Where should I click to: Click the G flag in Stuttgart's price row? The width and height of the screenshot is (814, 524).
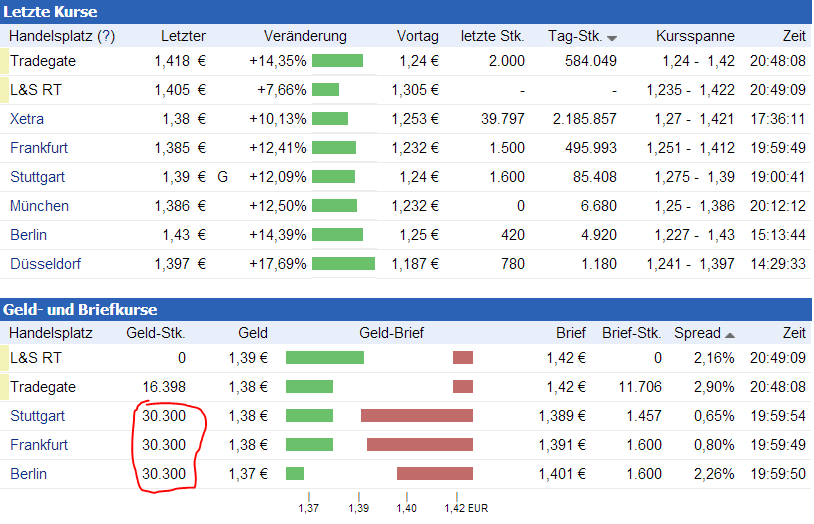tap(223, 177)
